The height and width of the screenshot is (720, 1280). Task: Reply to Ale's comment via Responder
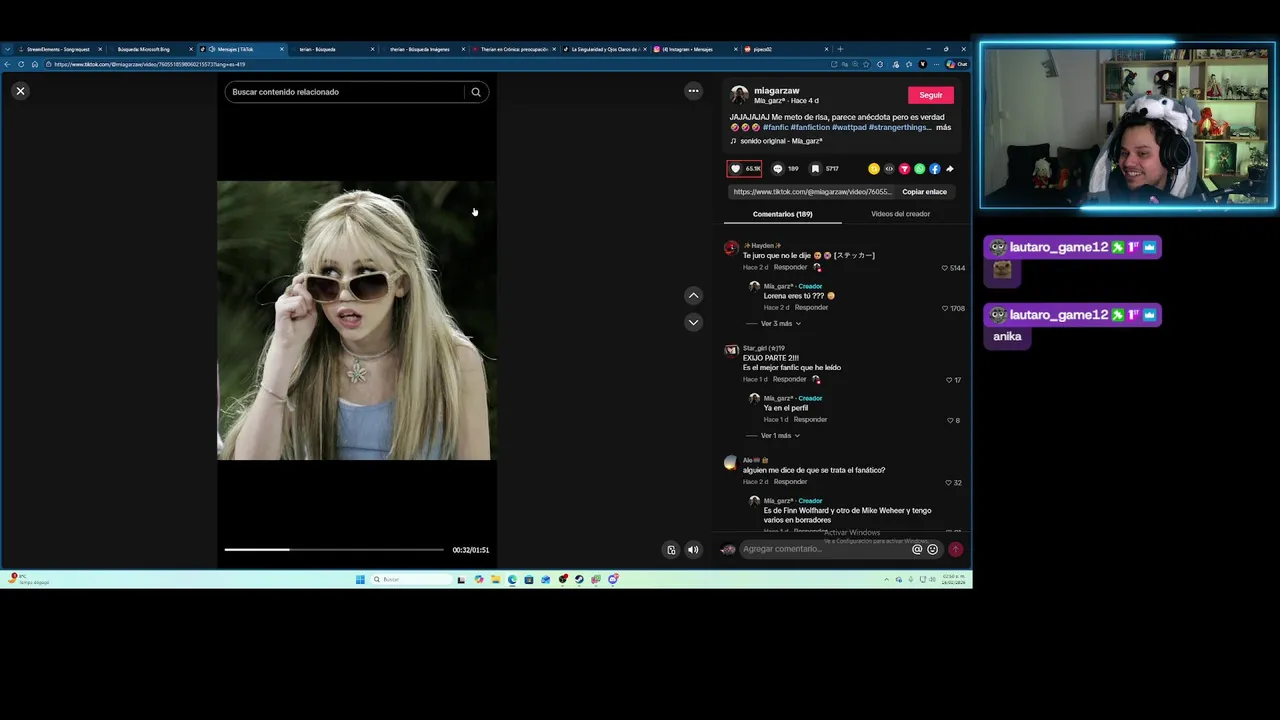tap(790, 482)
